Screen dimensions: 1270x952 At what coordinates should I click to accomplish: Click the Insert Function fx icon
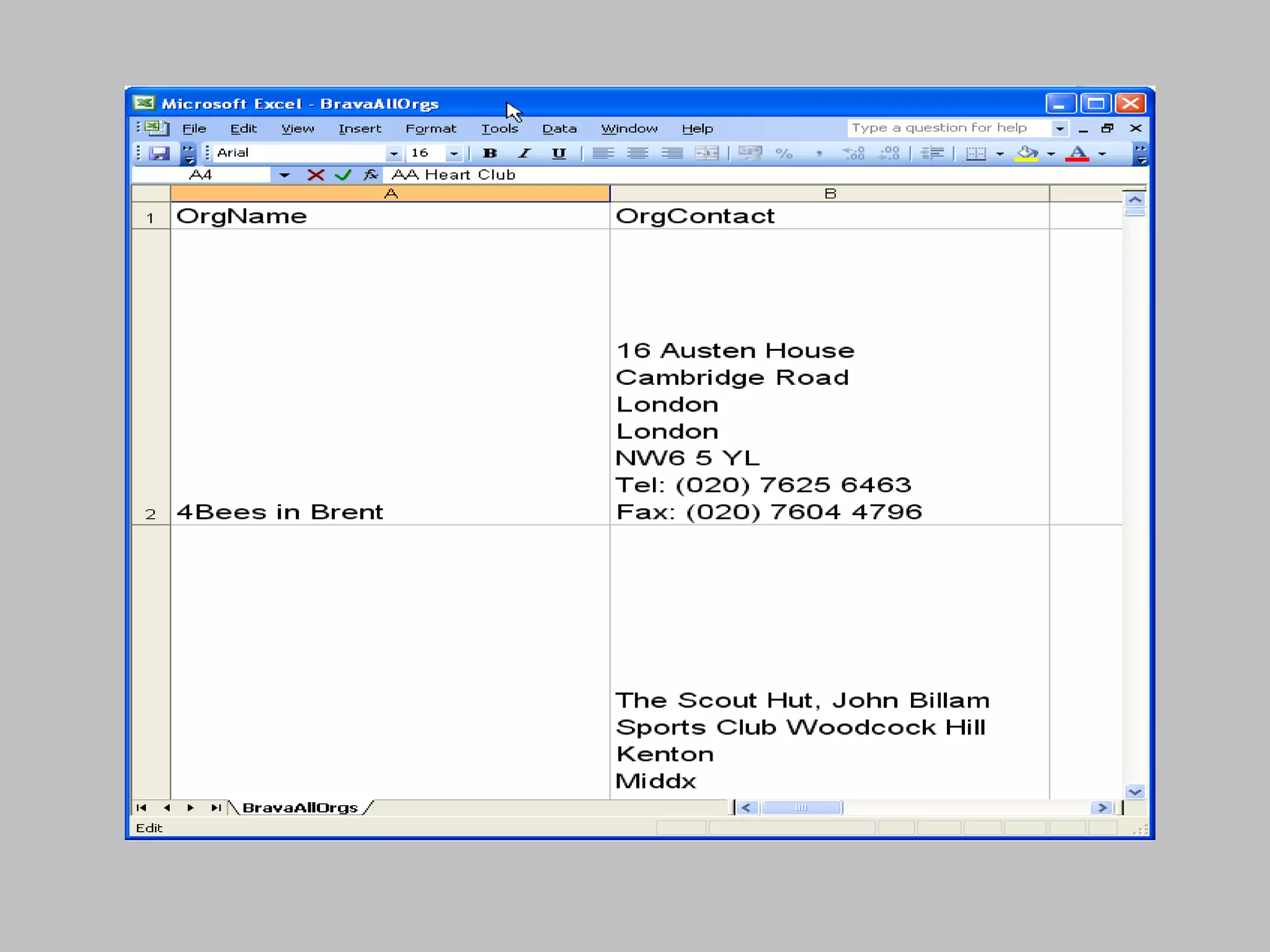[x=371, y=175]
